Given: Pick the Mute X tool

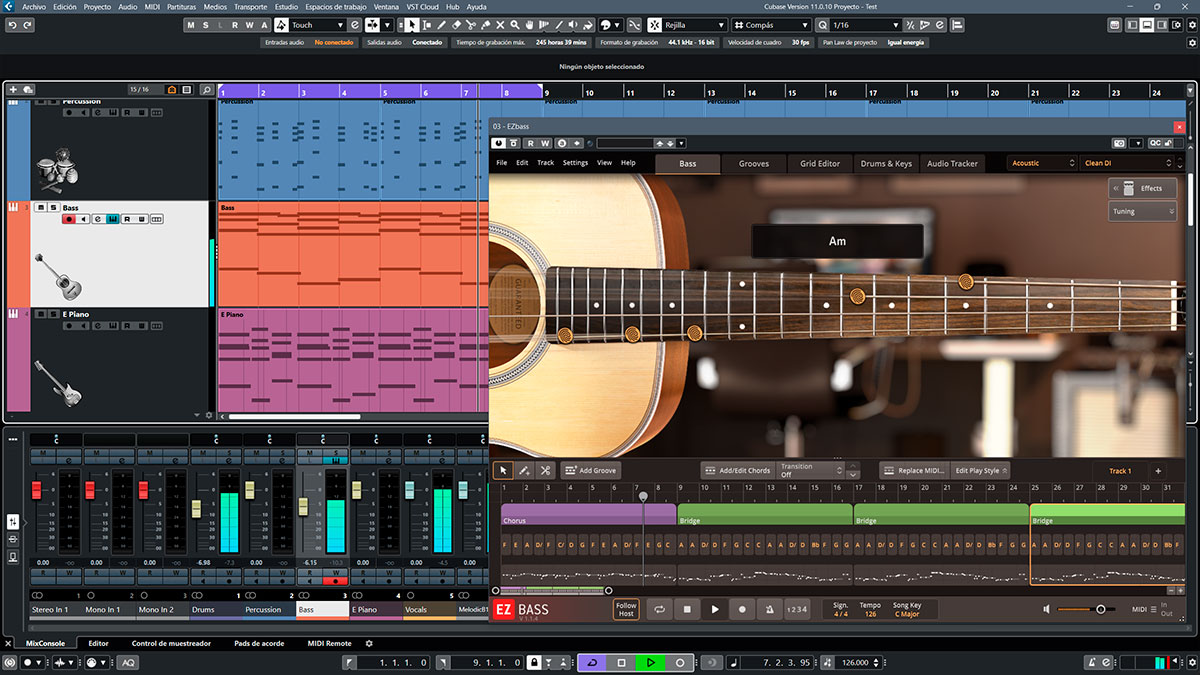Looking at the screenshot, I should pos(500,25).
